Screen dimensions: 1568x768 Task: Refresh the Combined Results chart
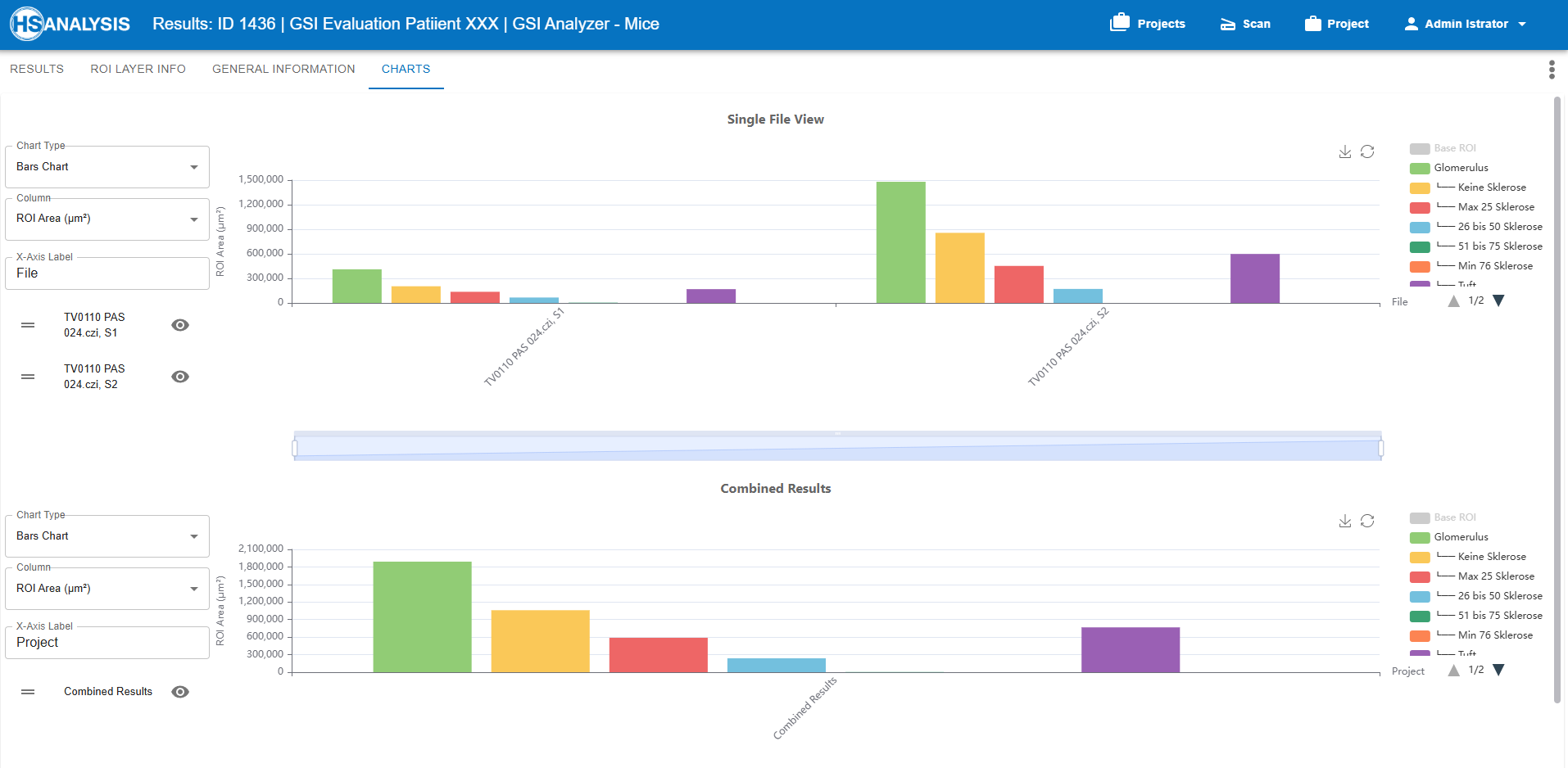1367,522
